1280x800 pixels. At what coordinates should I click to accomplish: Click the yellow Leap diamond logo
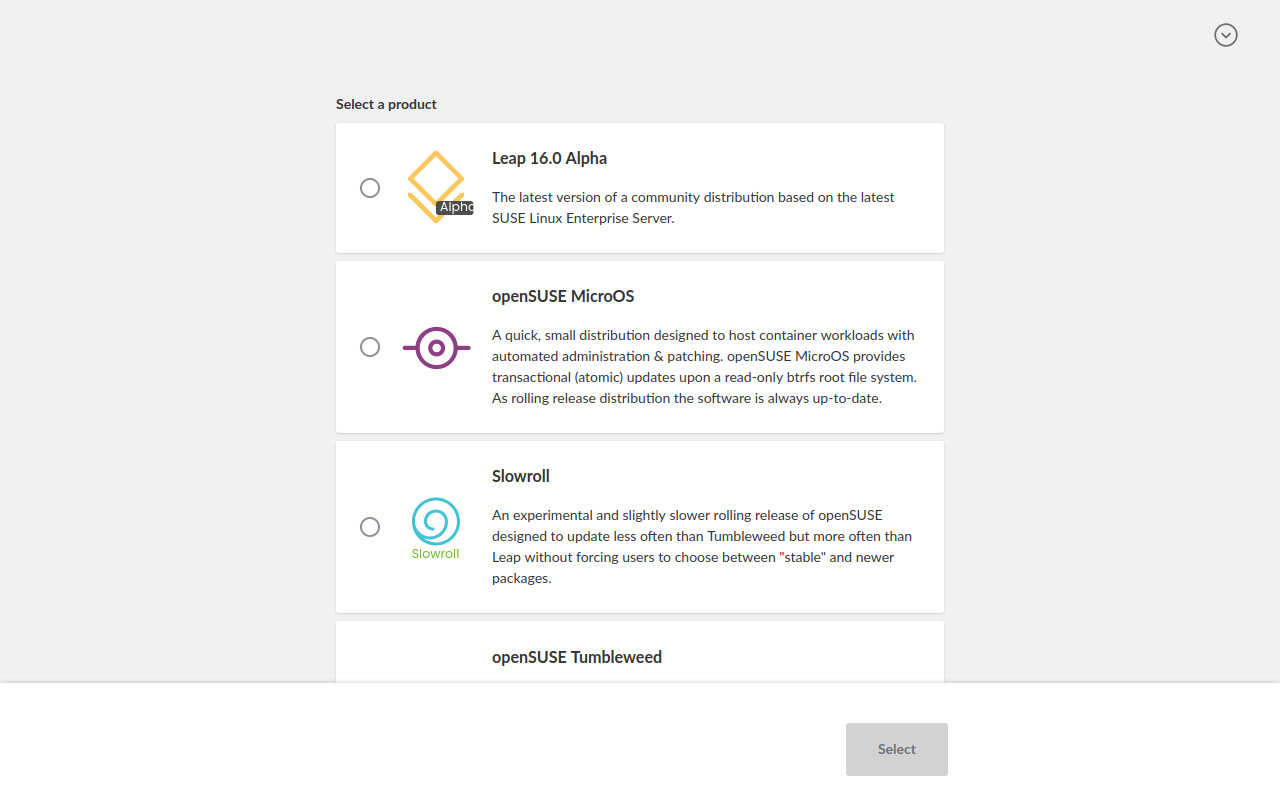(x=436, y=187)
